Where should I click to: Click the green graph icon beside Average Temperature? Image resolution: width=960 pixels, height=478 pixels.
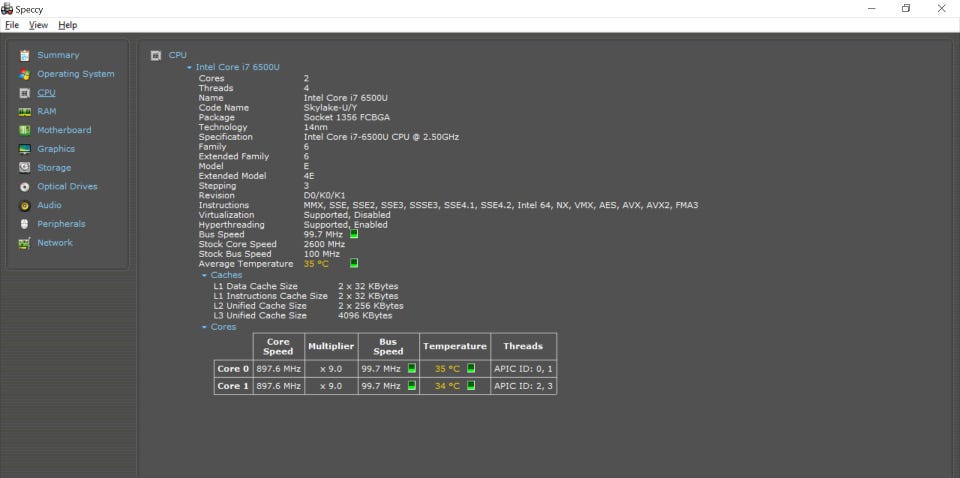pyautogui.click(x=354, y=263)
